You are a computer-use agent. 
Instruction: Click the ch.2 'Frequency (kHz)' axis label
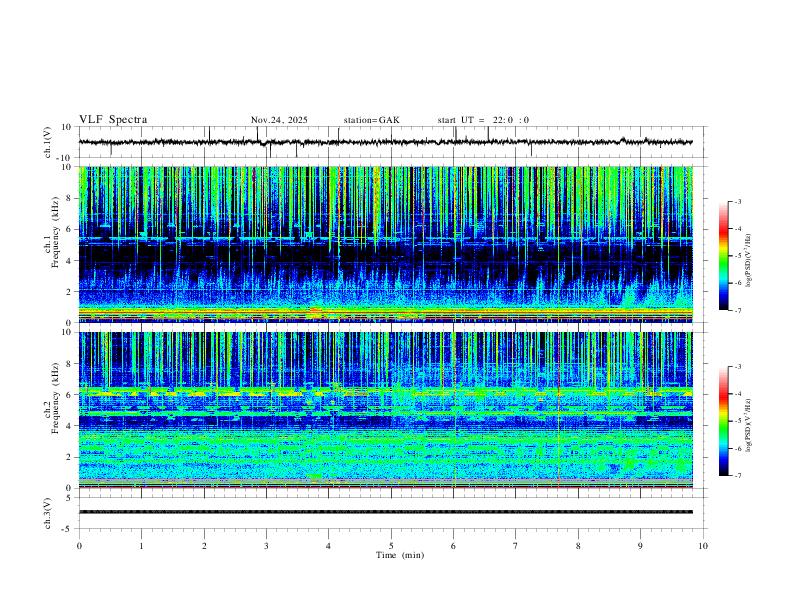click(55, 399)
